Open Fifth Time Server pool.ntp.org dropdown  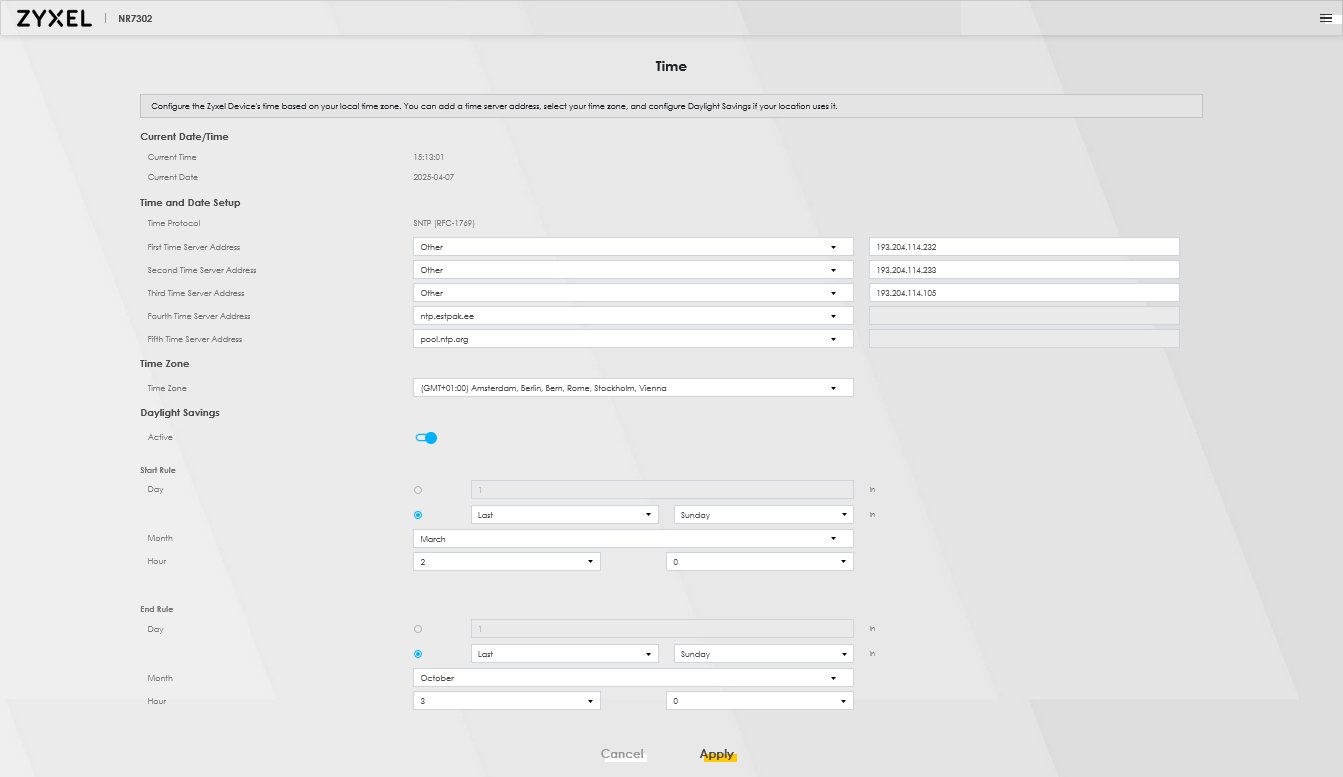click(632, 339)
